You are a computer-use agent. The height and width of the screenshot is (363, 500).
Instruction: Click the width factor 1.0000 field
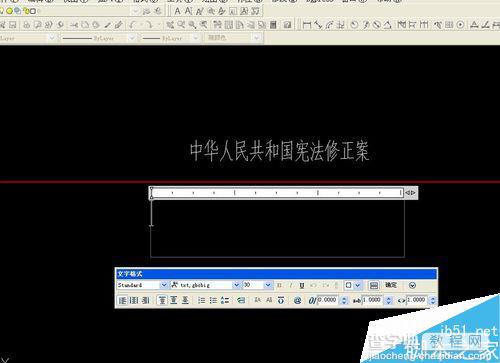coord(417,300)
